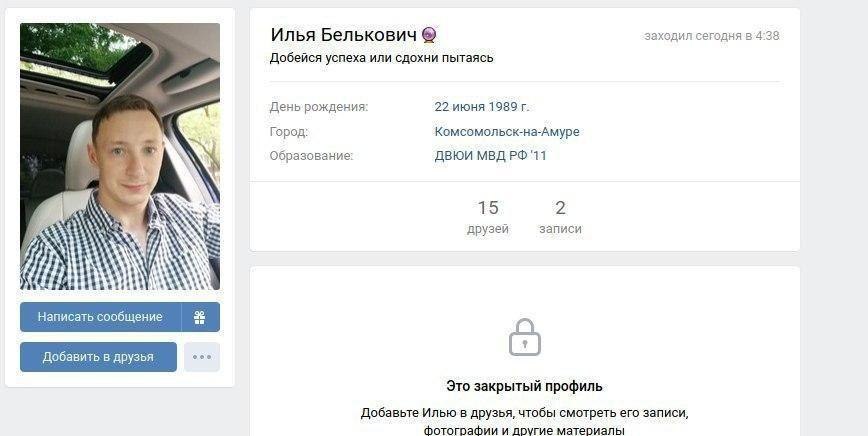View the '2 записи' posts counter

pyautogui.click(x=560, y=217)
